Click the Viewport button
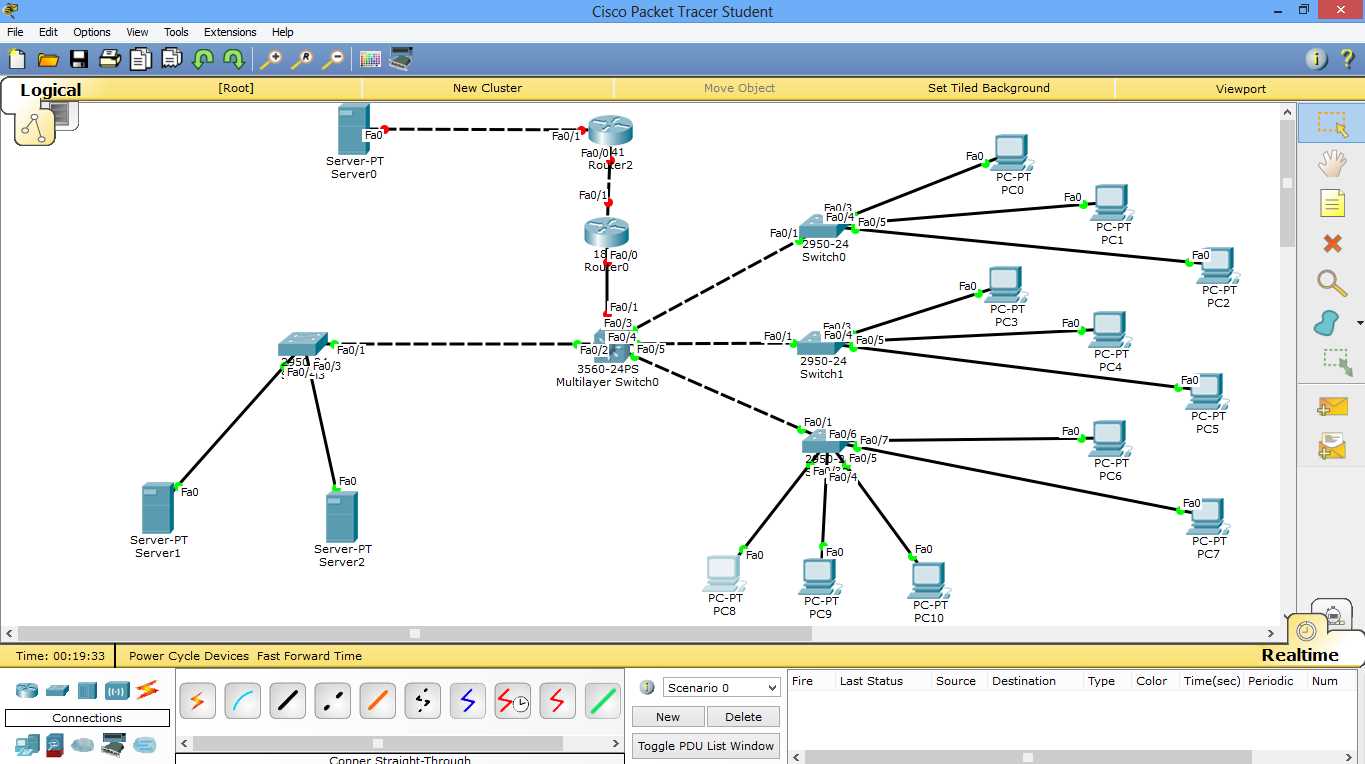Viewport: 1365px width, 764px height. [x=1241, y=88]
